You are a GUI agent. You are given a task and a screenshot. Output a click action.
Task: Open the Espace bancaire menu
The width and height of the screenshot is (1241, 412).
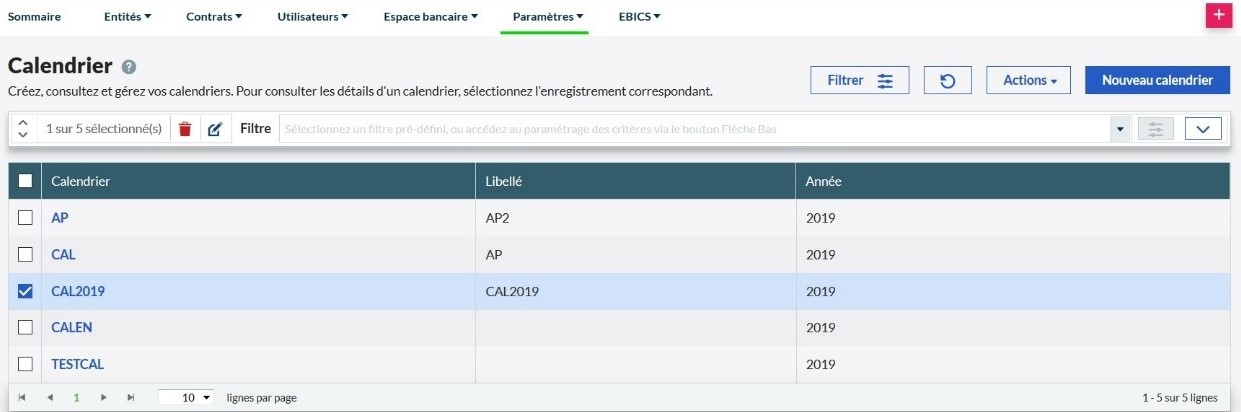click(x=431, y=17)
